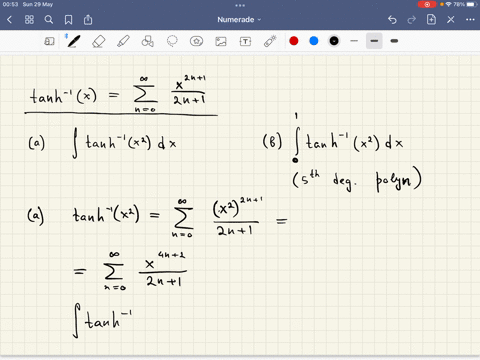Undo the last stroke

tap(392, 20)
